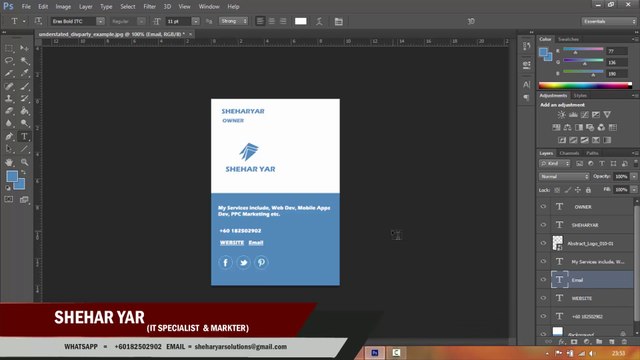The width and height of the screenshot is (640, 360).
Task: Toggle text orientation icon in options bar
Action: 38,21
